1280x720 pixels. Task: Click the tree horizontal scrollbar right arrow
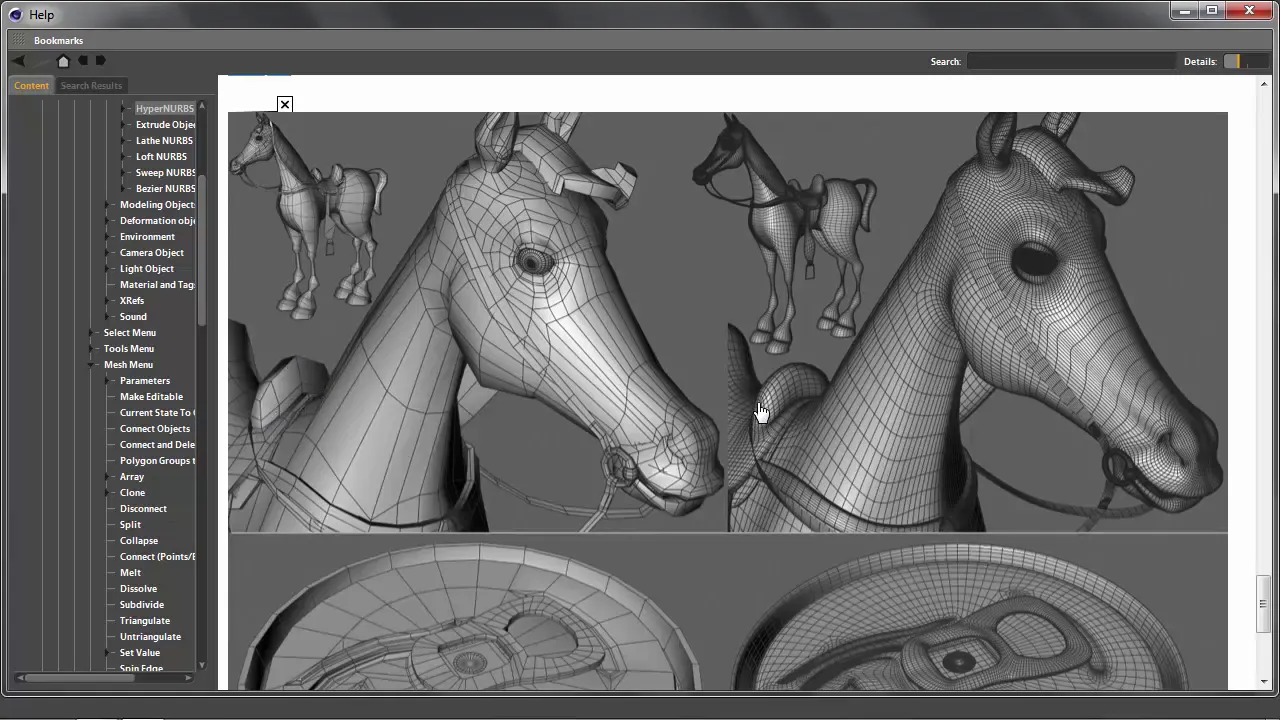pyautogui.click(x=189, y=677)
